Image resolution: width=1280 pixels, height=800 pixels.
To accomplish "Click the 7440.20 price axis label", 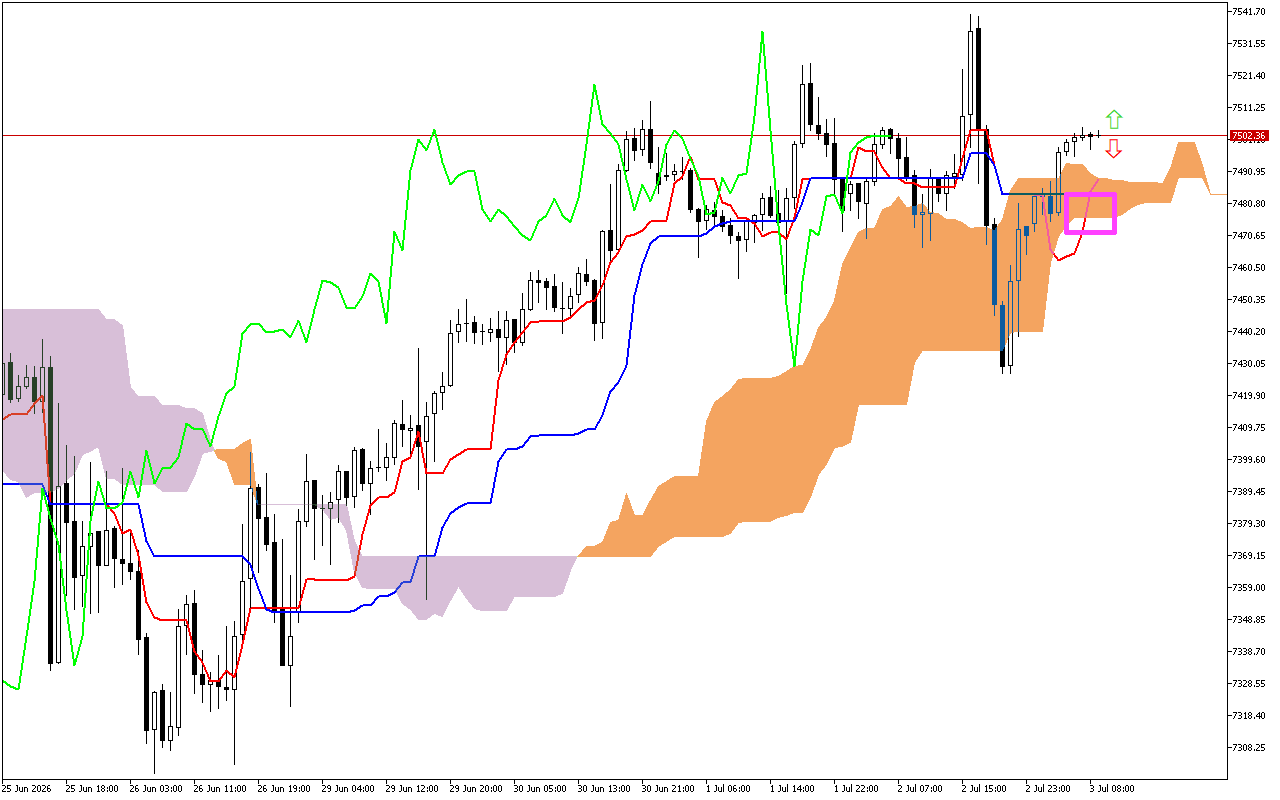I will point(1249,332).
